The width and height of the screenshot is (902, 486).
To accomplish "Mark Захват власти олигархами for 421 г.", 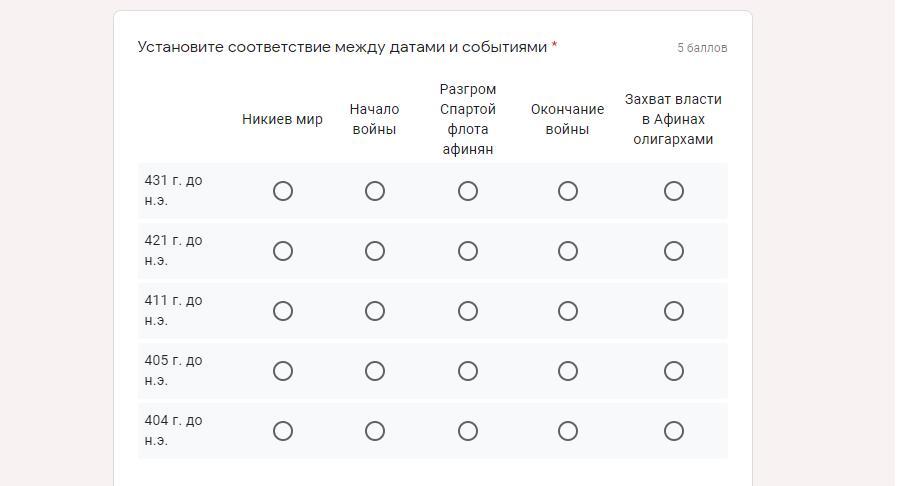I will pos(674,251).
